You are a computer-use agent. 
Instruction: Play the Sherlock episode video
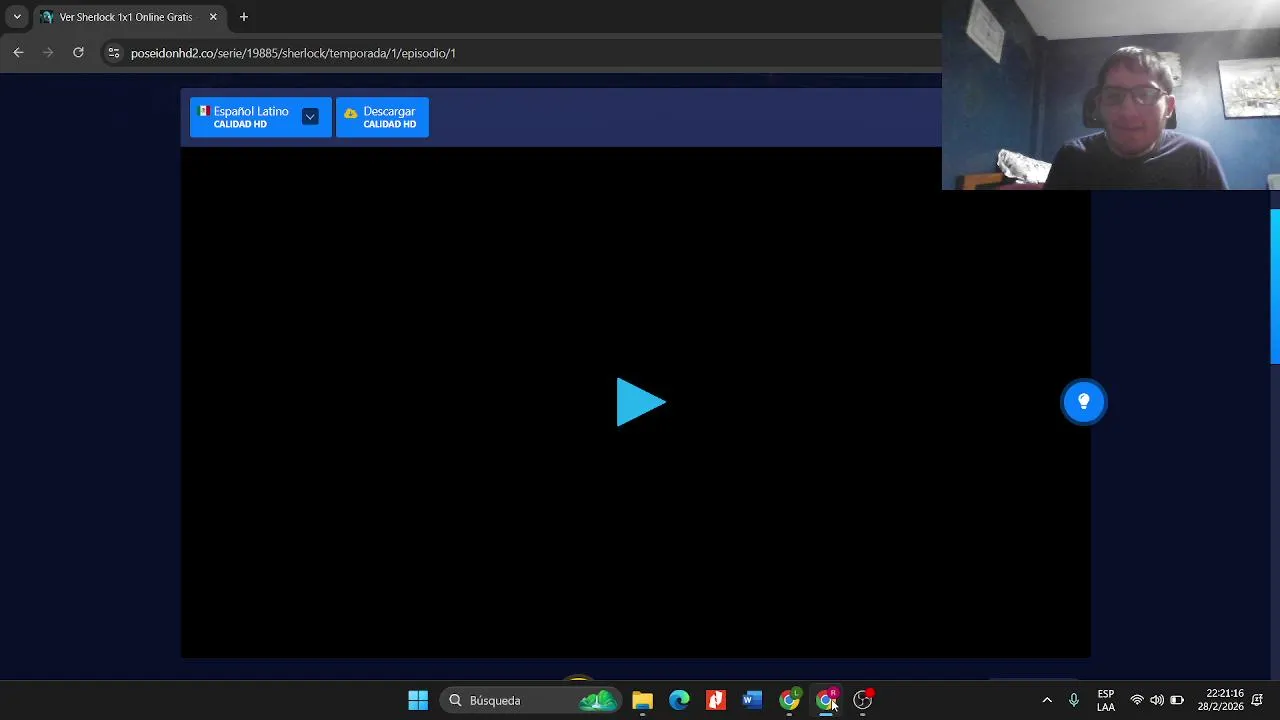click(x=641, y=402)
